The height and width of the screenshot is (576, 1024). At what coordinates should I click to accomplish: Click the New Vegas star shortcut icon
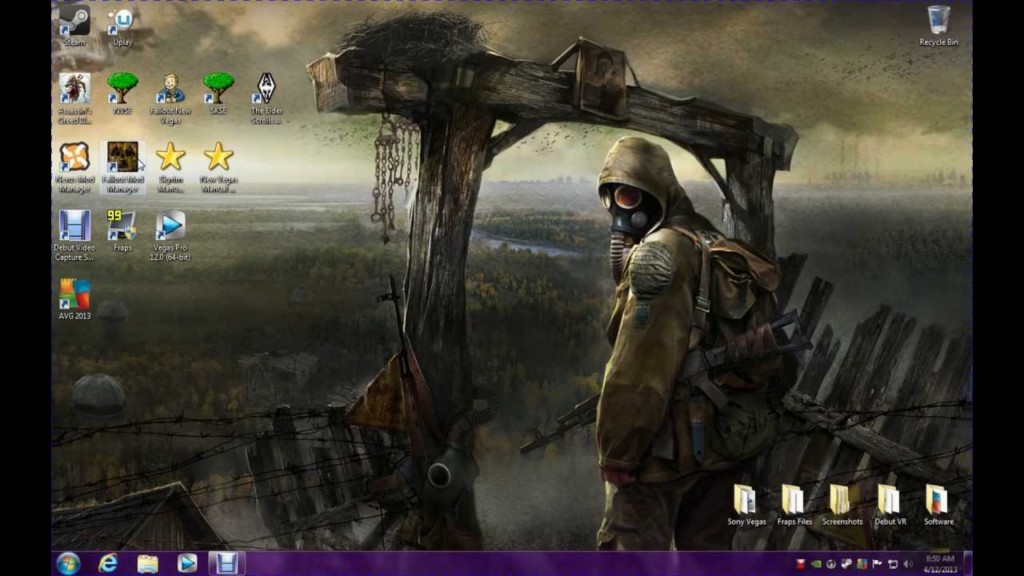(x=218, y=167)
